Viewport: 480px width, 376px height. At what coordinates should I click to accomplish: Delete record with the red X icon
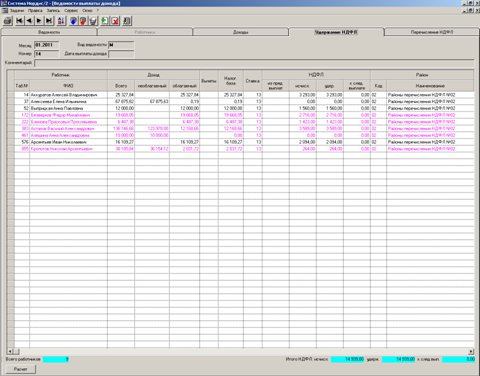pyautogui.click(x=115, y=21)
